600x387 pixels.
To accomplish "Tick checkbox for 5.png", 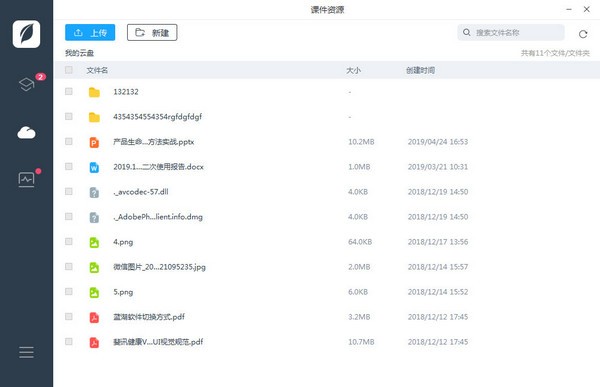I will (x=69, y=291).
